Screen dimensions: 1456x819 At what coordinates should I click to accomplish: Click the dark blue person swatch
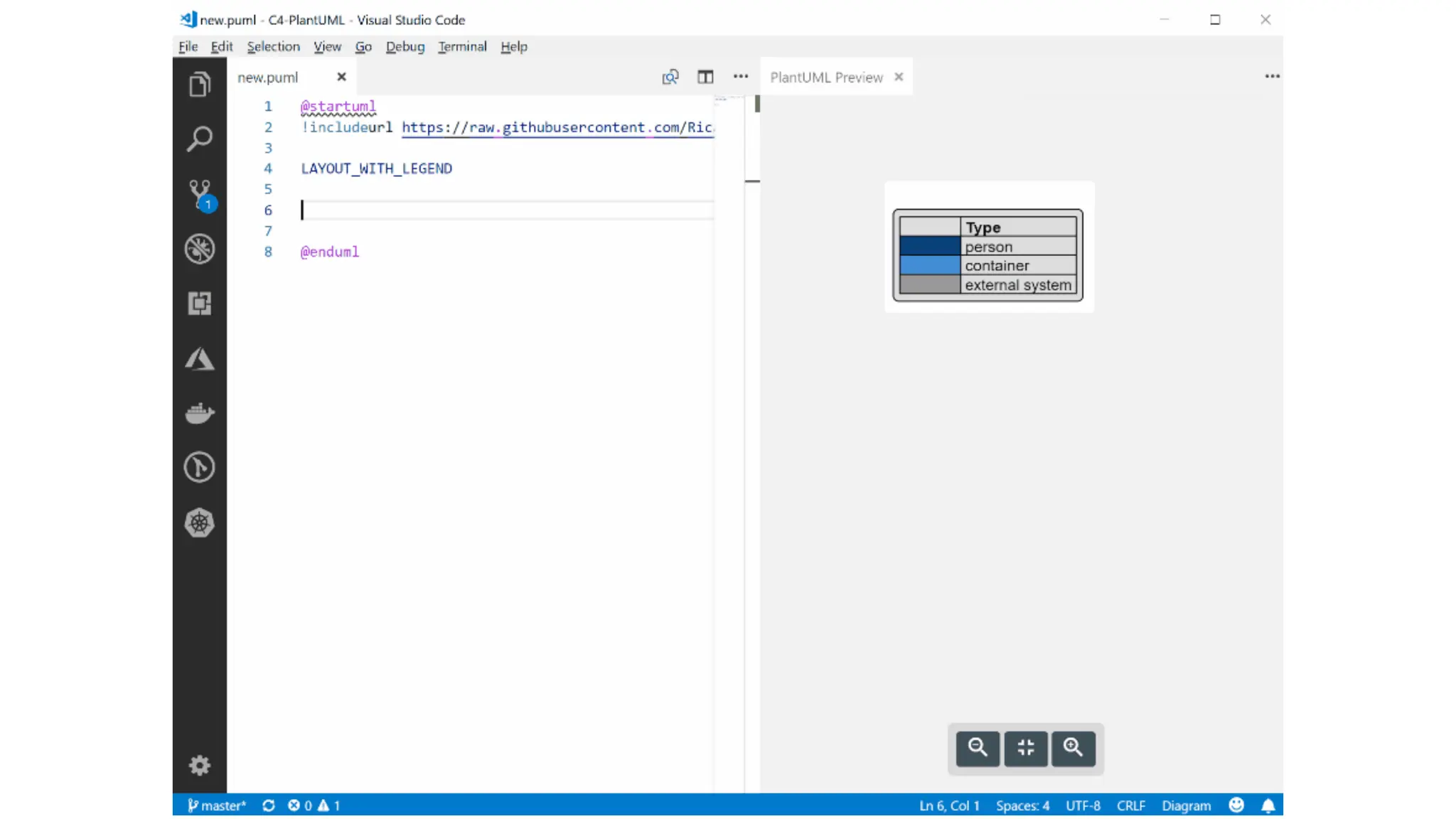930,247
